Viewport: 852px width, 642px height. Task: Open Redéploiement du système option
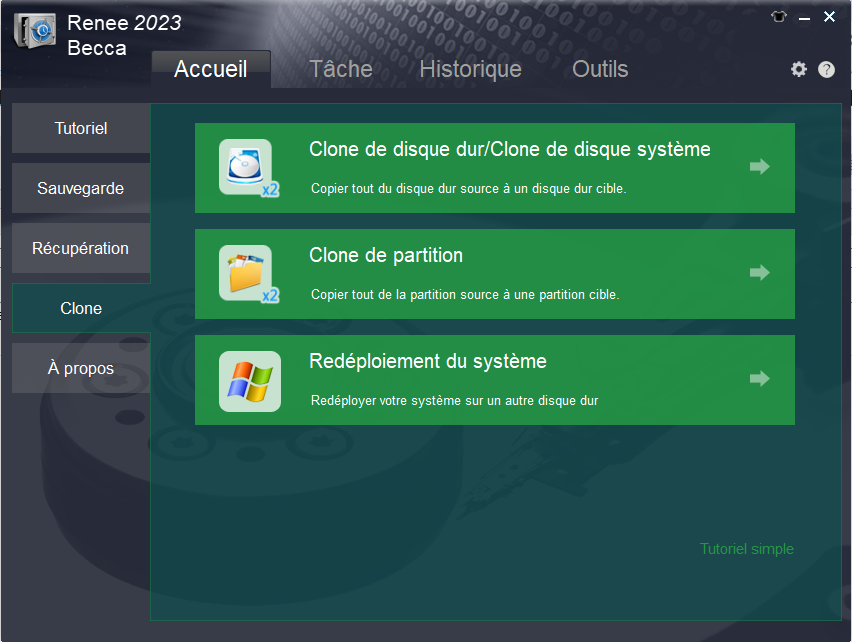494,380
